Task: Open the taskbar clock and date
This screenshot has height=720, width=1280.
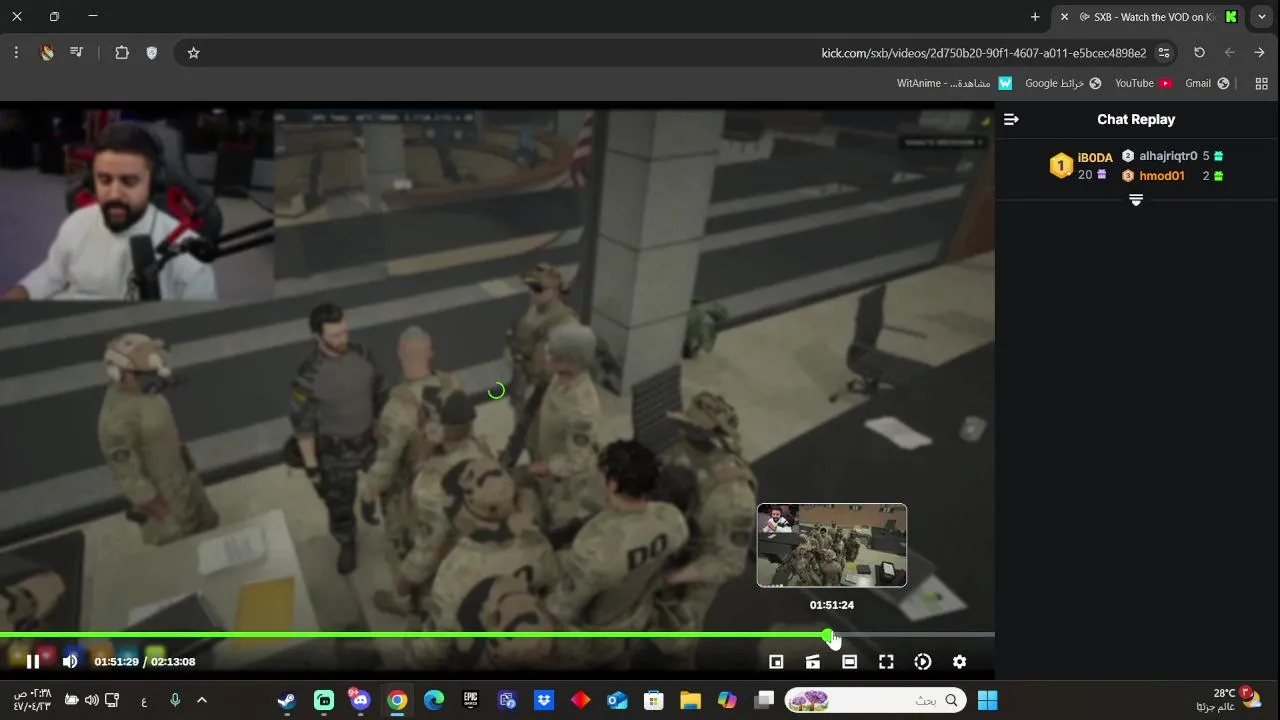Action: click(32, 700)
